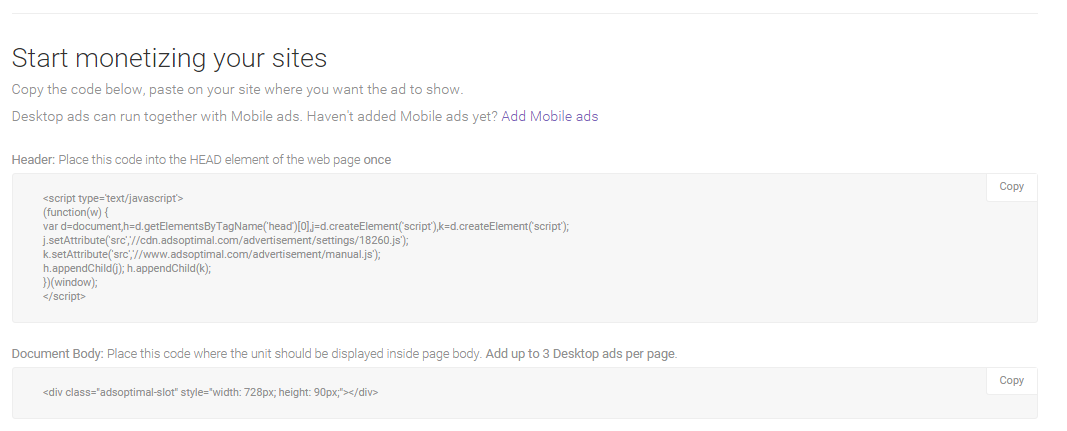Click the h.appendChild(j) code line
Viewport: 1067px width, 431px height.
tap(127, 269)
